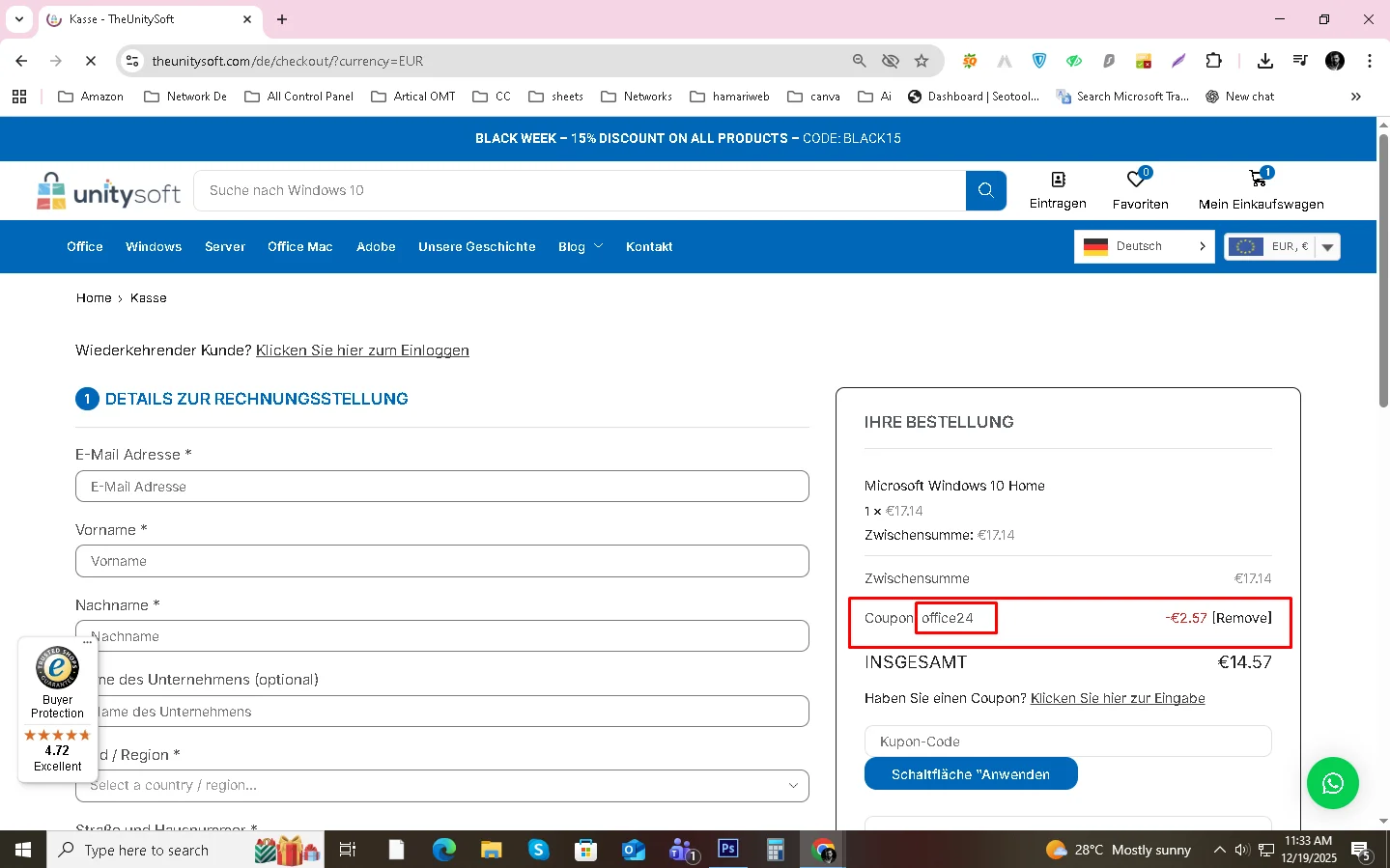This screenshot has width=1390, height=868.
Task: Open country / region select dropdown
Action: click(442, 785)
